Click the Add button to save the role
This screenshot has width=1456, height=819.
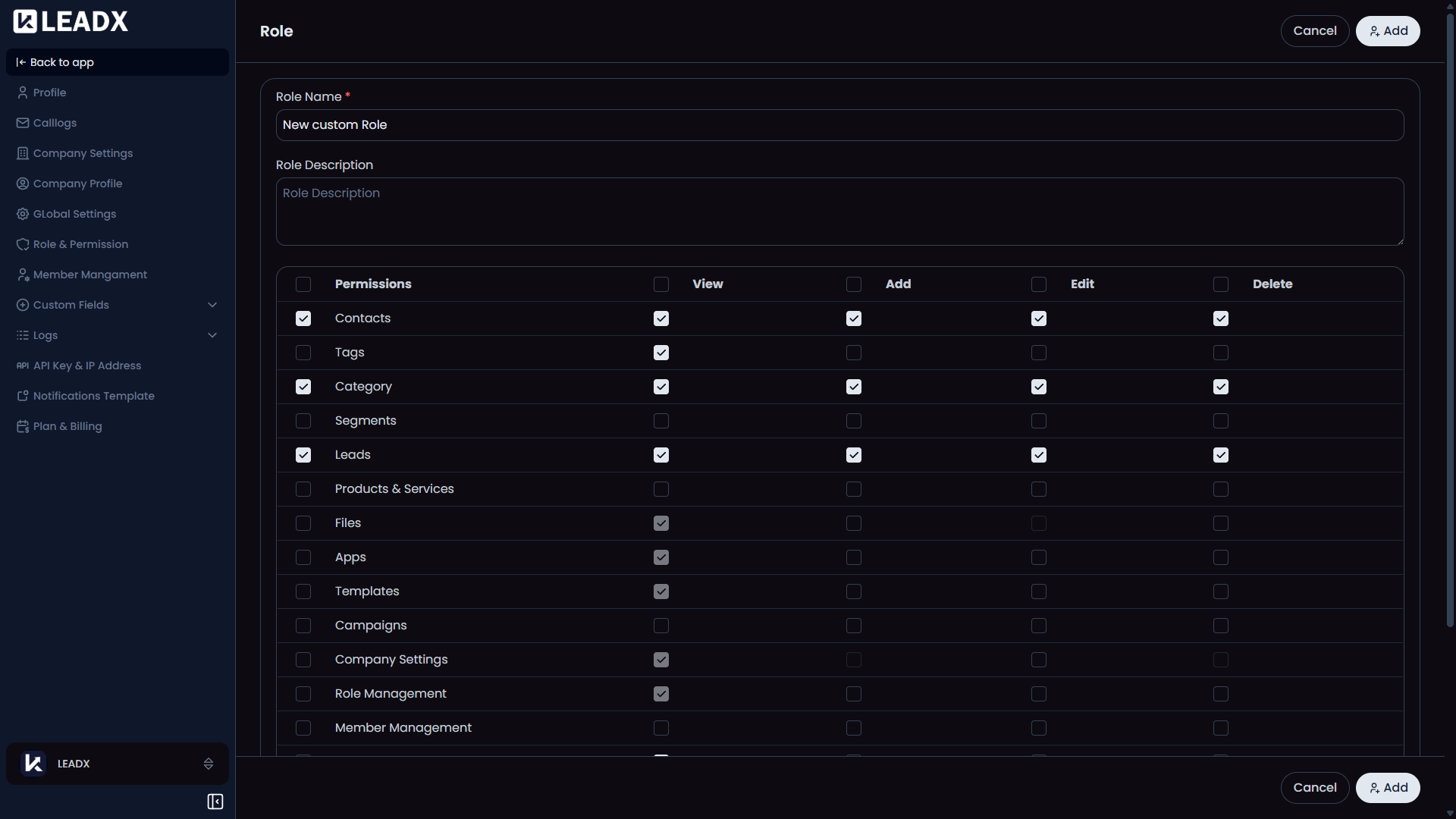pos(1387,30)
